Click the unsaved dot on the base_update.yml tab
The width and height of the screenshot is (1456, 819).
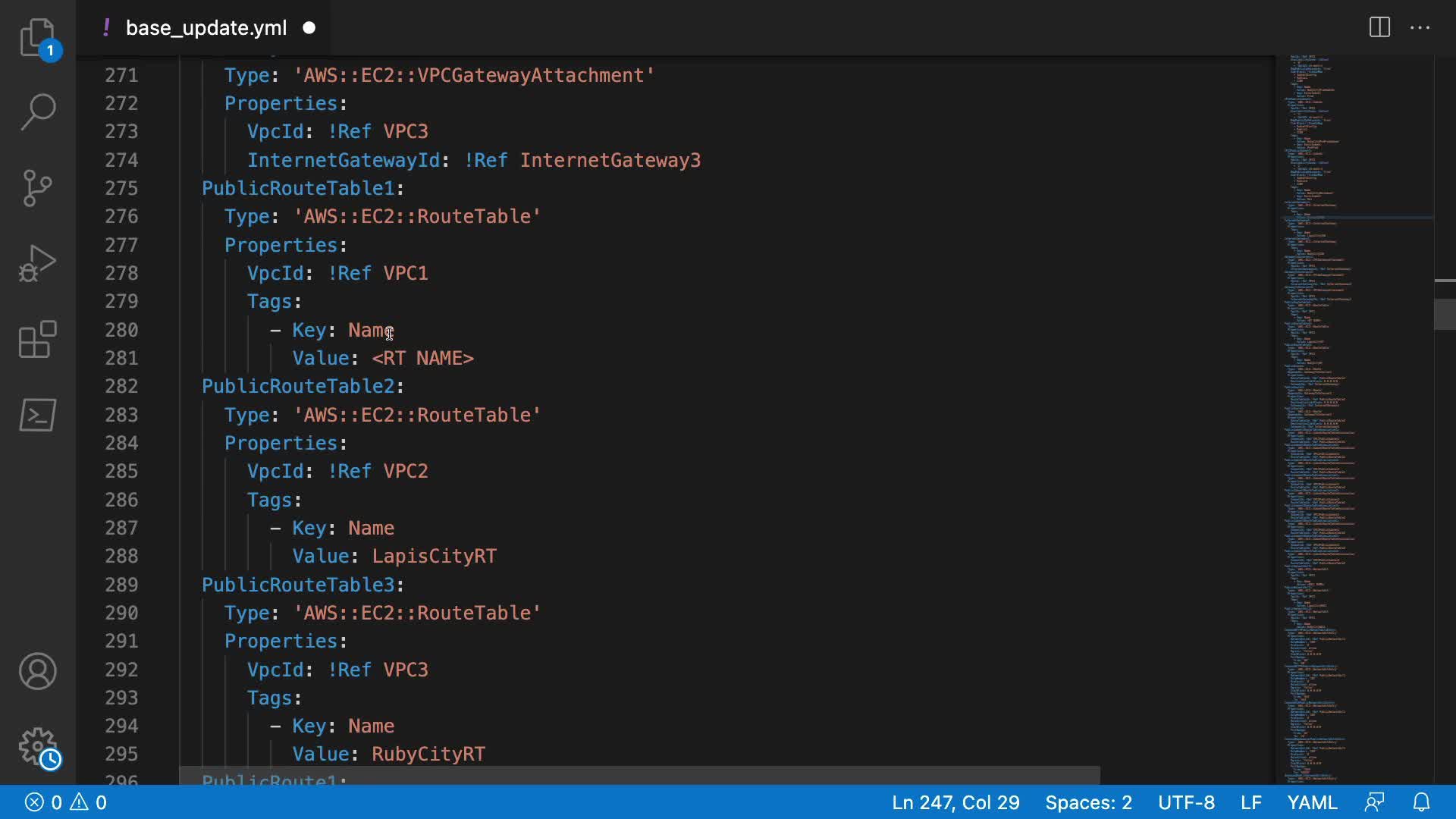[309, 28]
